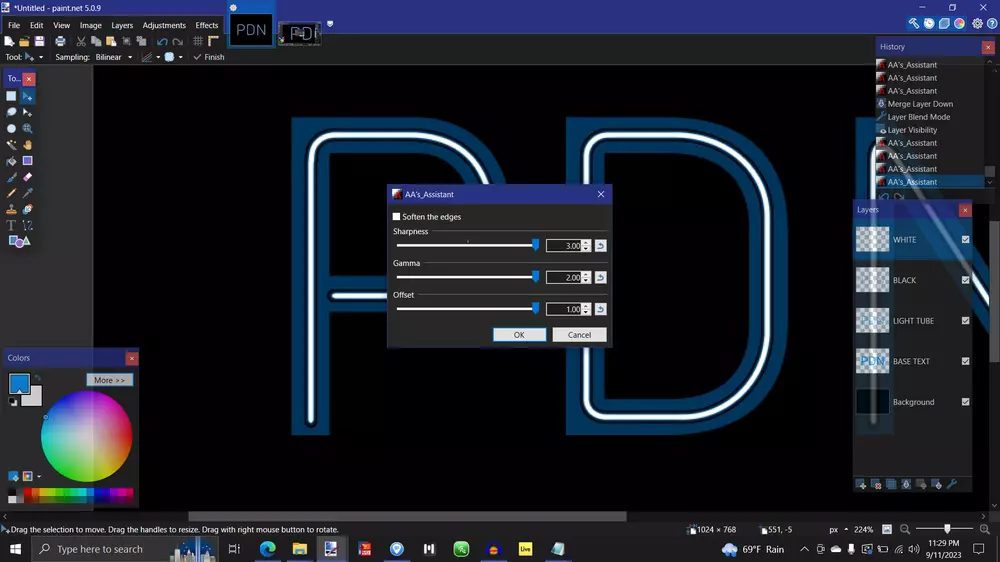The width and height of the screenshot is (1000, 562).
Task: Click Add New Layer icon
Action: tap(861, 485)
